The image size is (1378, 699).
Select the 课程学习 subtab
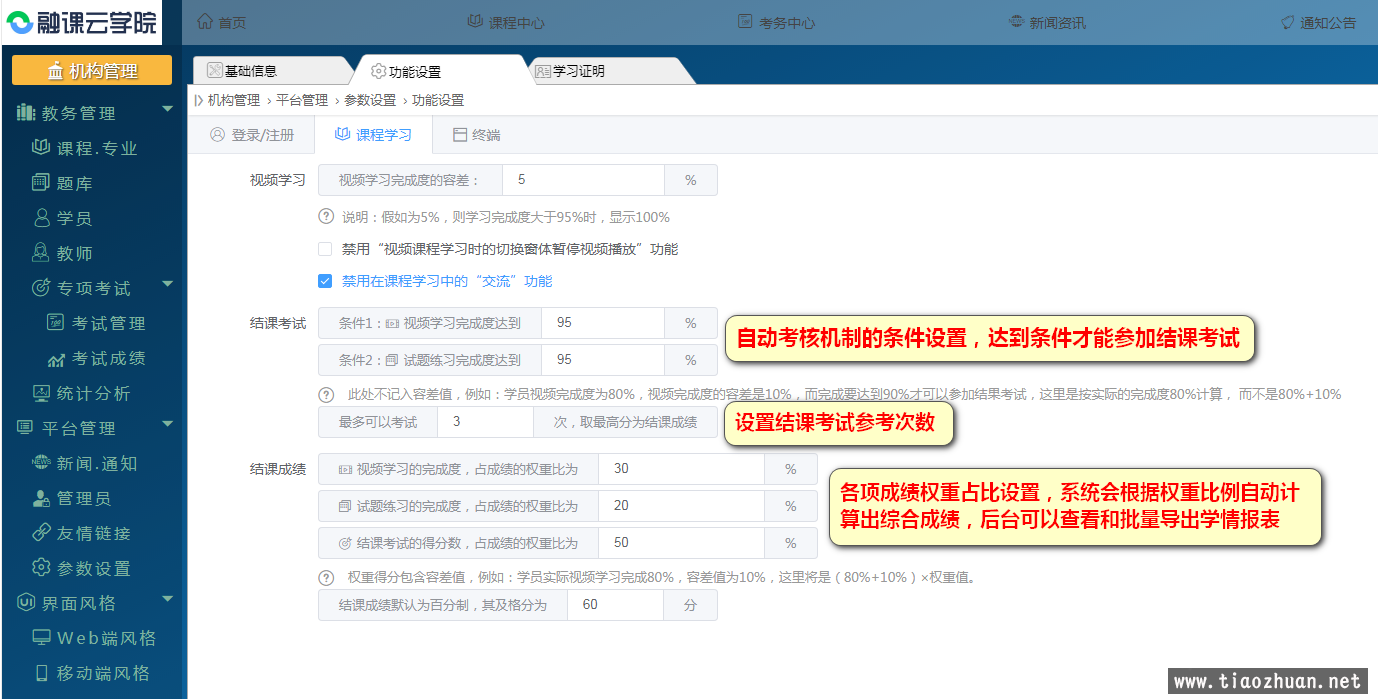(373, 134)
